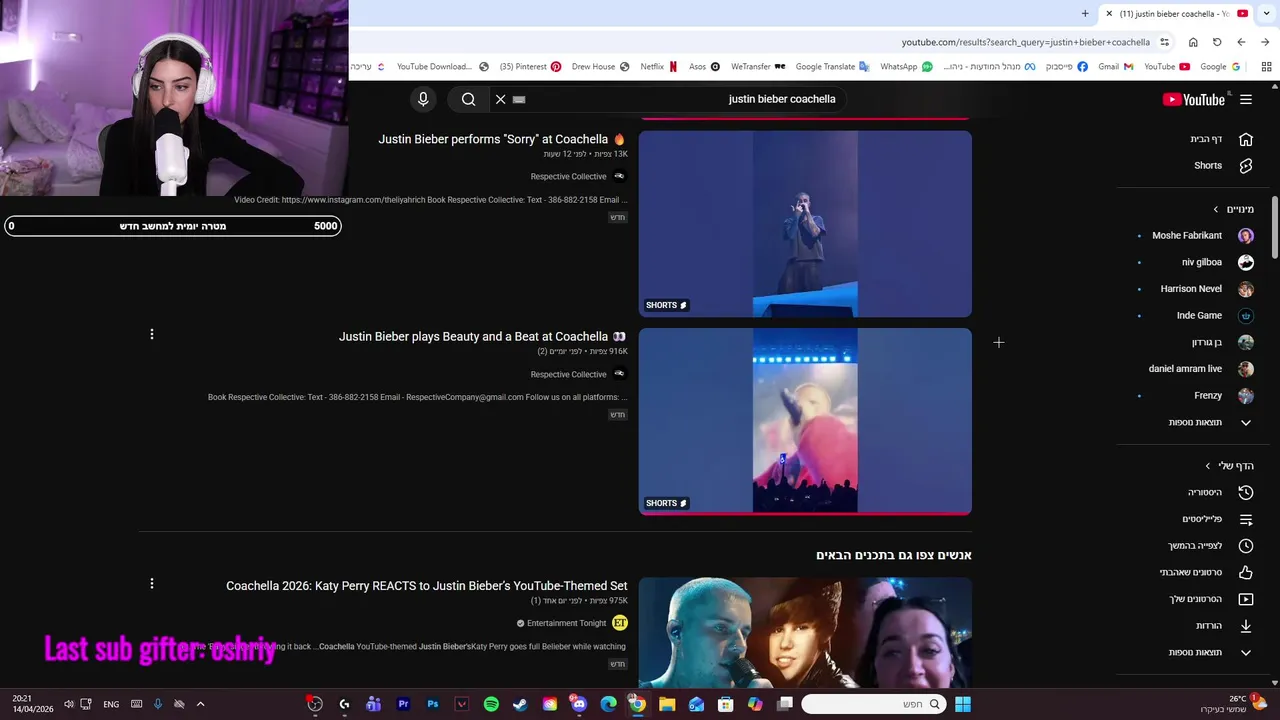Click the browser reload button
This screenshot has height=720, width=1280.
point(1217,42)
